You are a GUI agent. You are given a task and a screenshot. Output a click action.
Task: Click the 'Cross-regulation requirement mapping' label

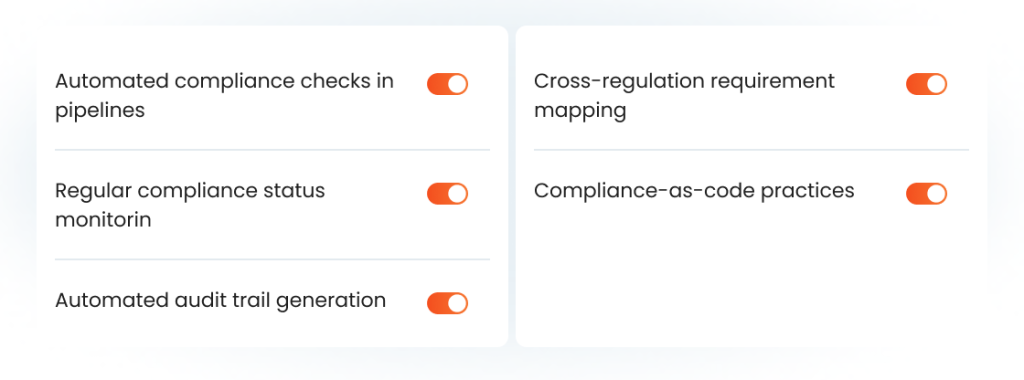click(684, 95)
